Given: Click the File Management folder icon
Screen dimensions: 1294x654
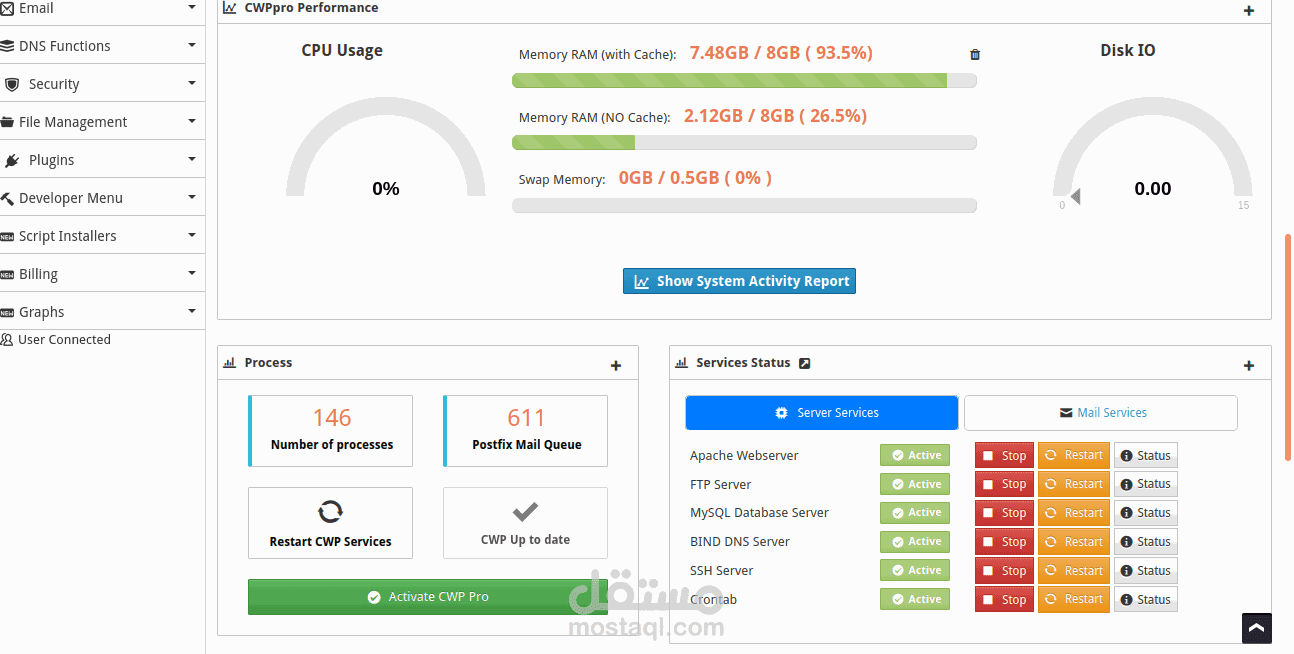Looking at the screenshot, I should click(x=7, y=122).
